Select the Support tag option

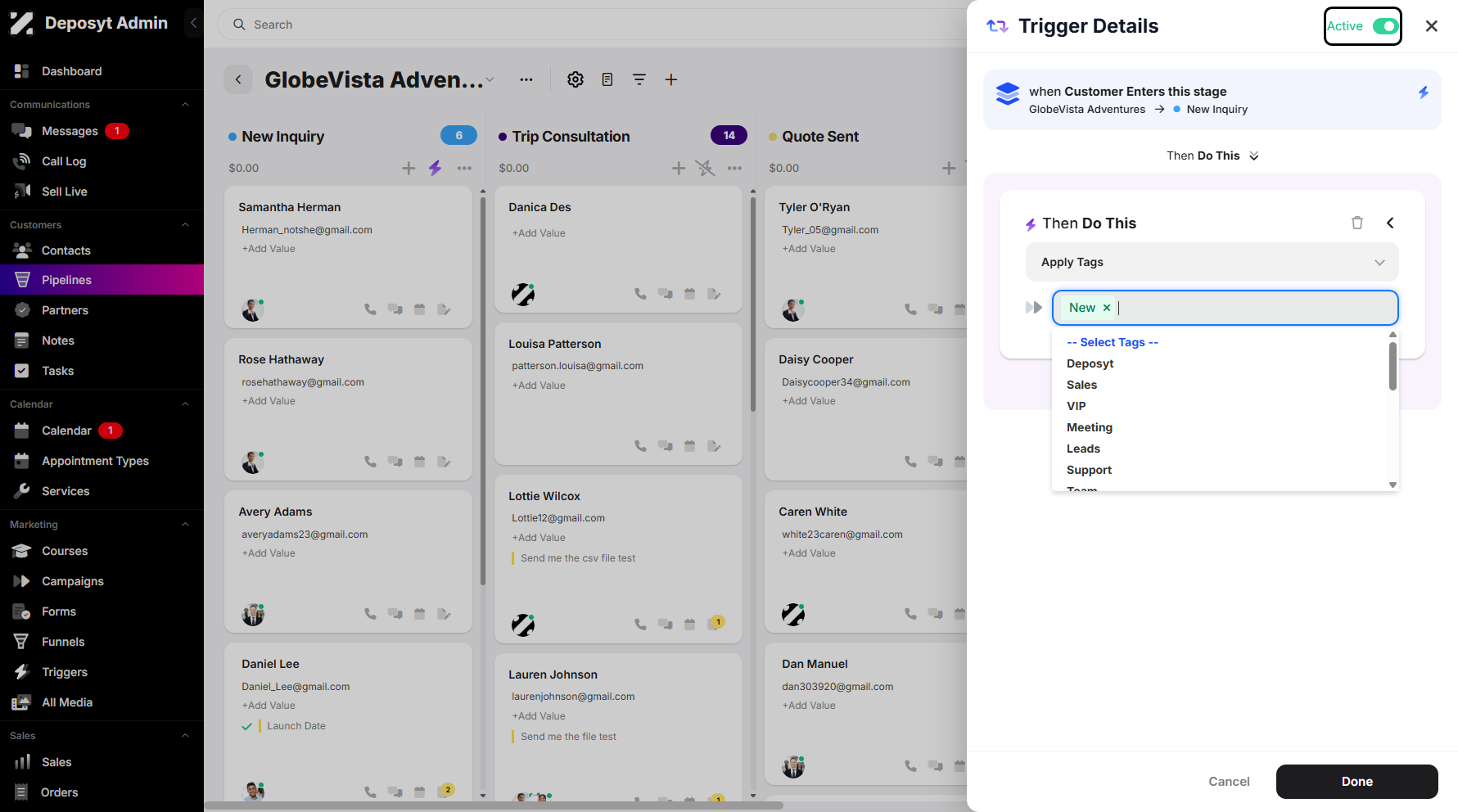[1089, 470]
